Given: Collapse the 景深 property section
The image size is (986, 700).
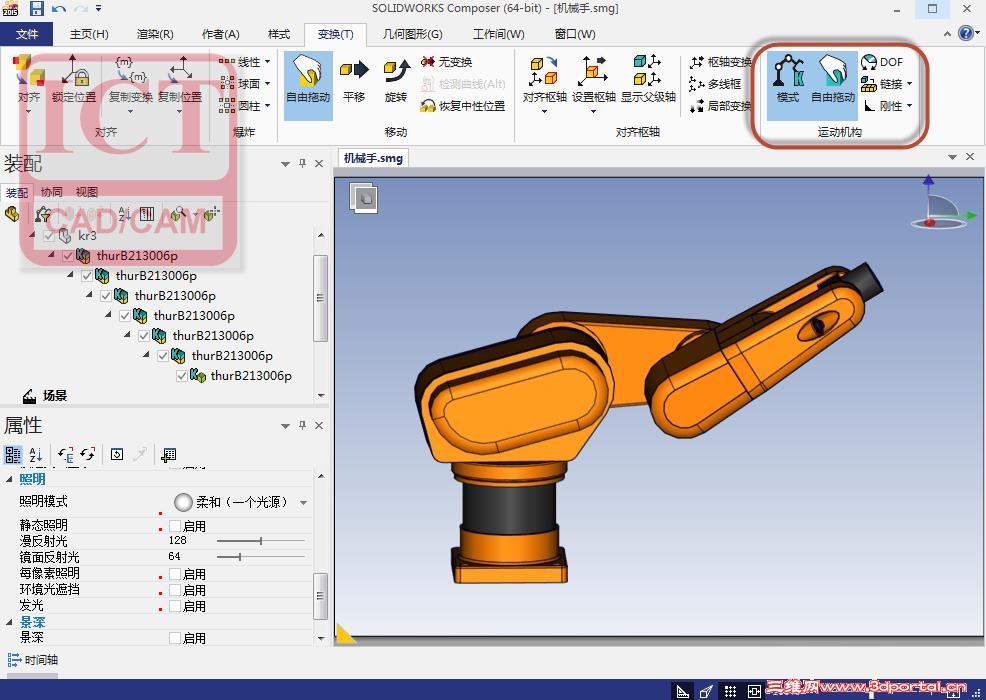Looking at the screenshot, I should (x=9, y=622).
